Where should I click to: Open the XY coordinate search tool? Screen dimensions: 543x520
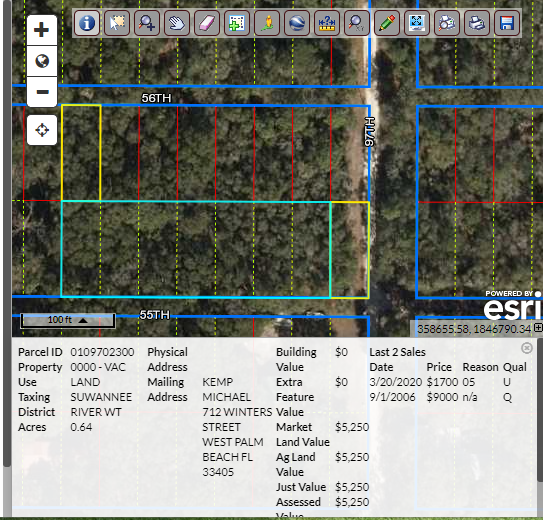point(357,23)
